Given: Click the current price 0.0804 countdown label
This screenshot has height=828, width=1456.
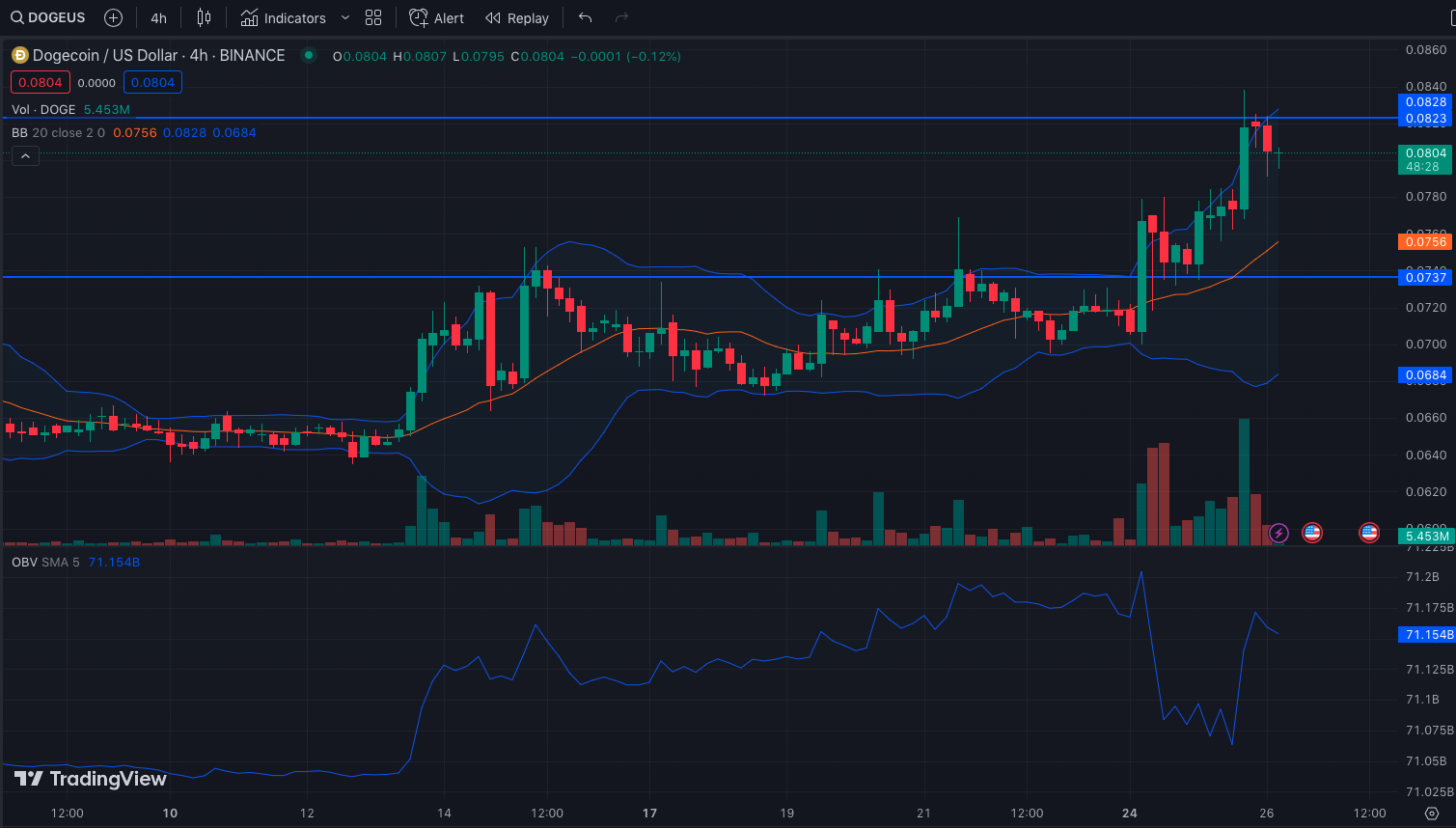Looking at the screenshot, I should click(1425, 159).
